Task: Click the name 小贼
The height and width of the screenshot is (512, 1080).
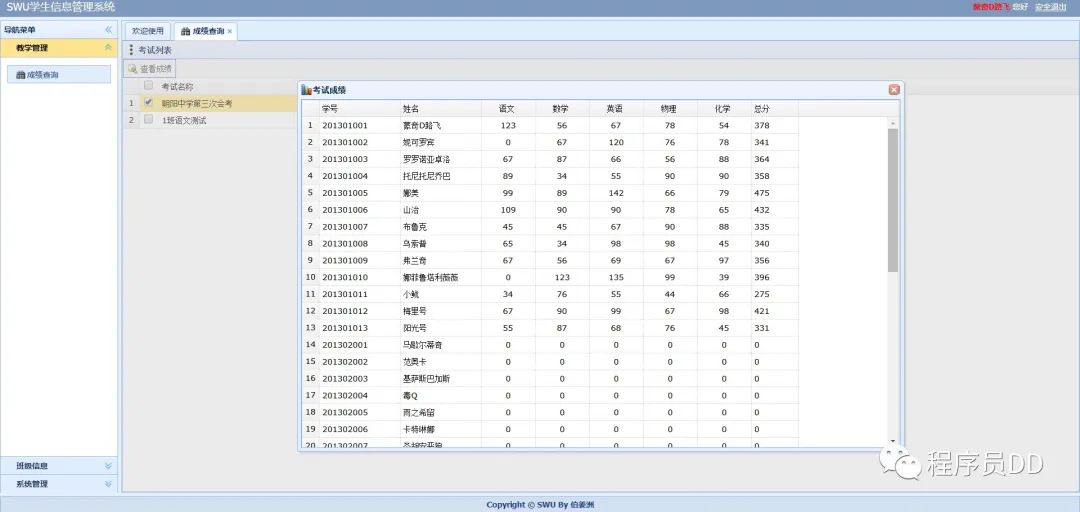Action: [411, 294]
